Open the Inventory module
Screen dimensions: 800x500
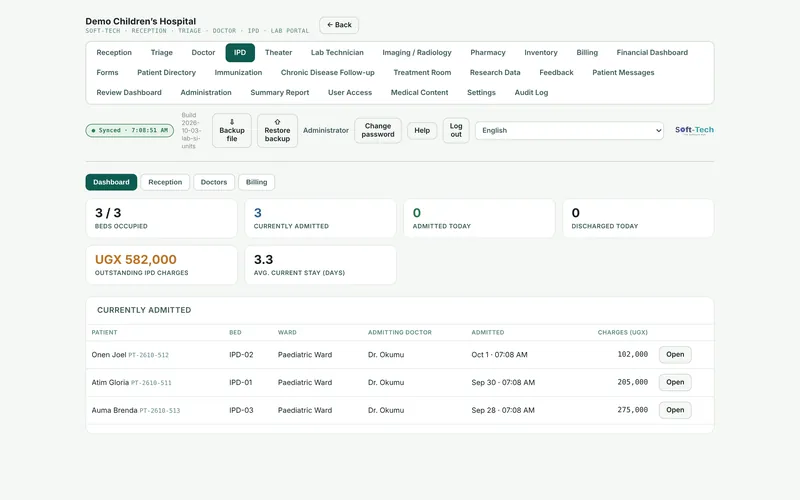[x=541, y=53]
